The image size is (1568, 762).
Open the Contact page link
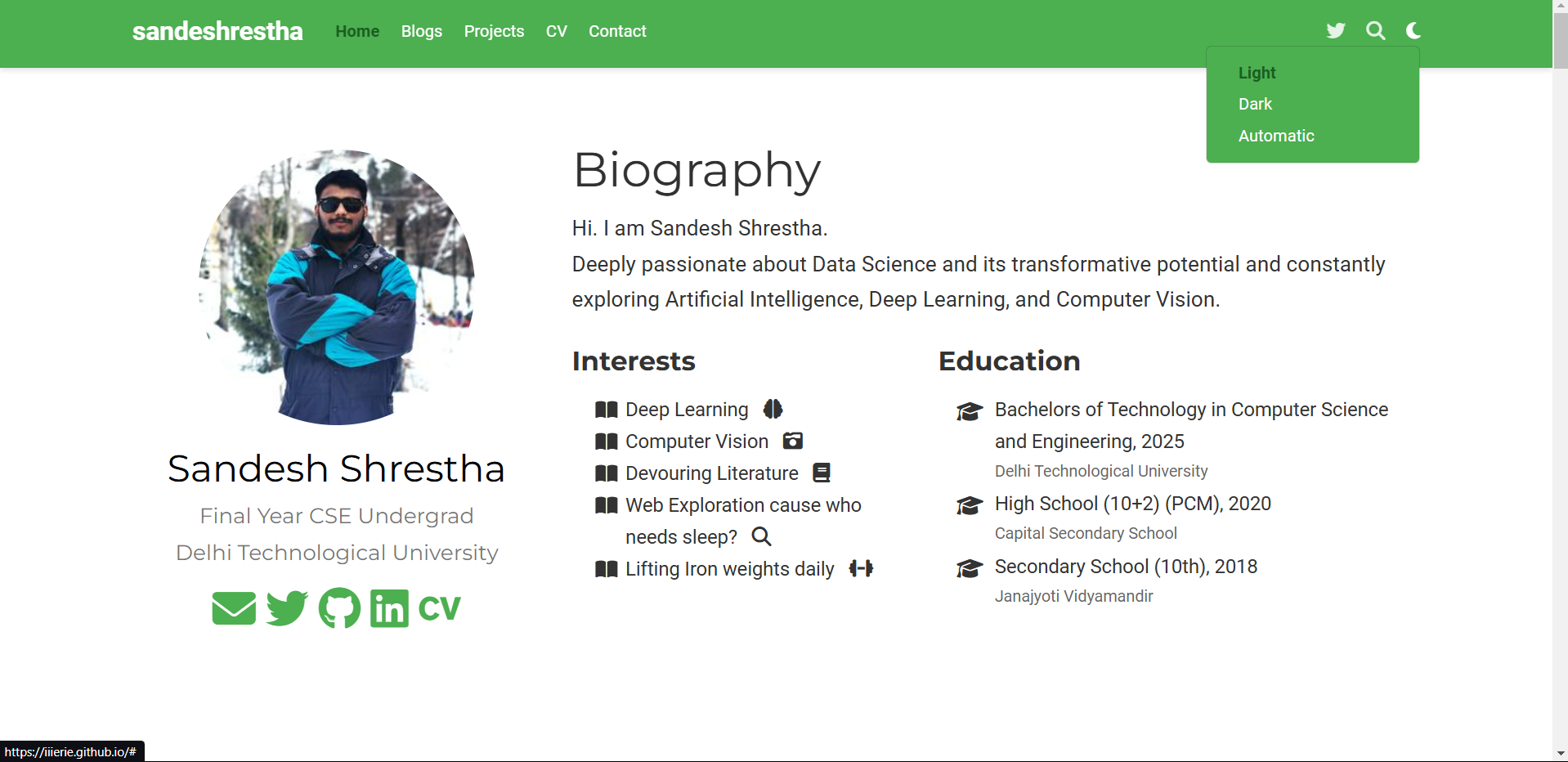[x=616, y=31]
